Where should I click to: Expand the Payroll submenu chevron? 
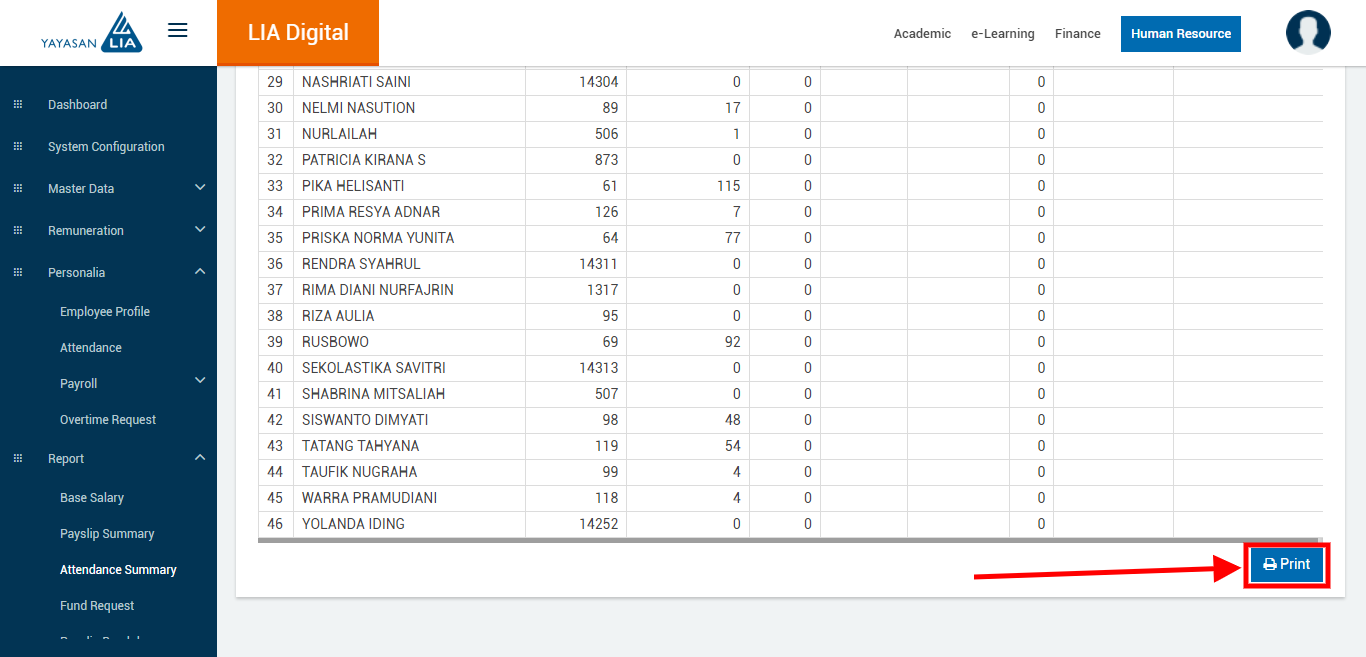pos(200,381)
